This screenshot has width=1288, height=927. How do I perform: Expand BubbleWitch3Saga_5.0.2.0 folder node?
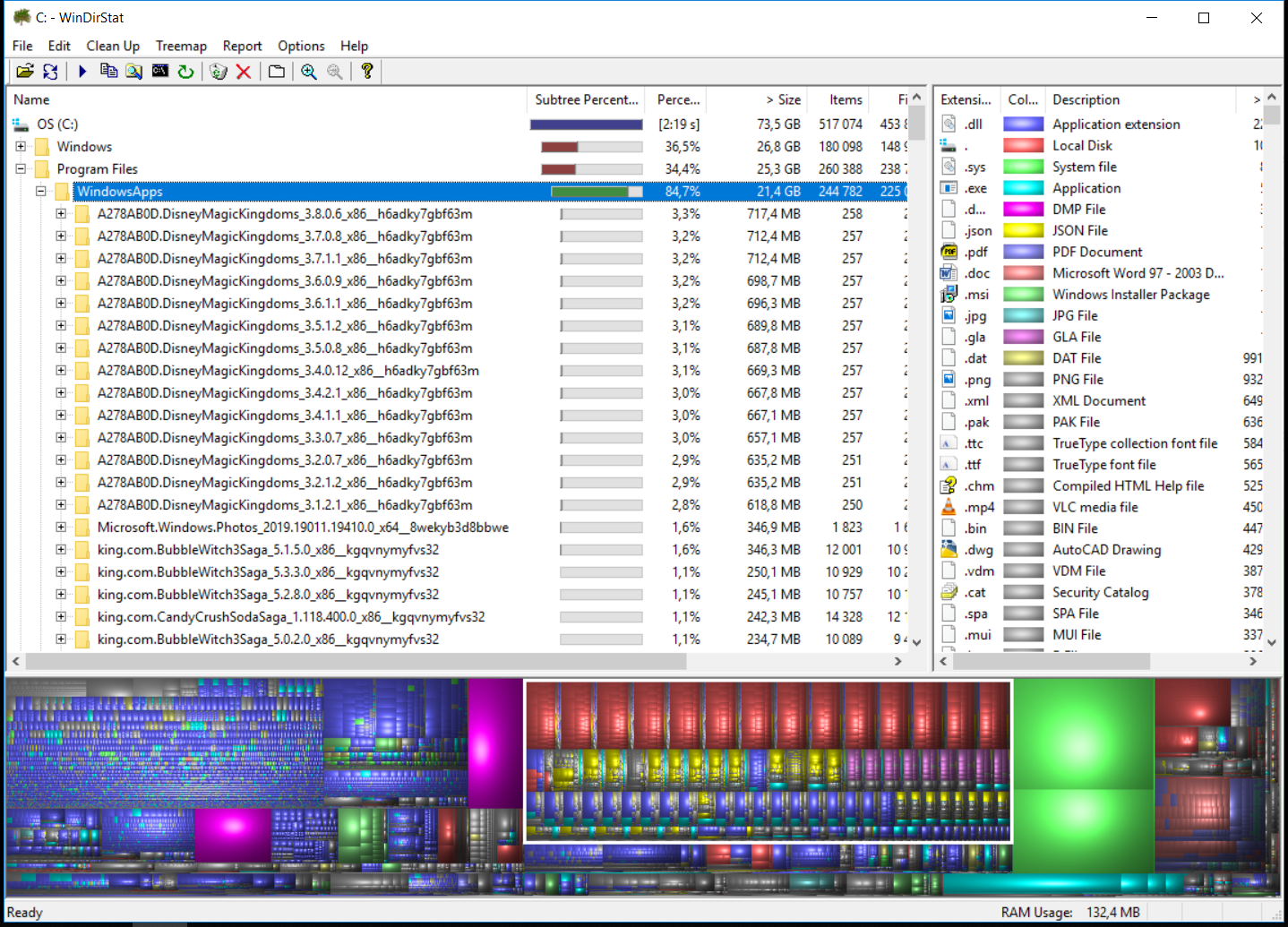(x=61, y=639)
